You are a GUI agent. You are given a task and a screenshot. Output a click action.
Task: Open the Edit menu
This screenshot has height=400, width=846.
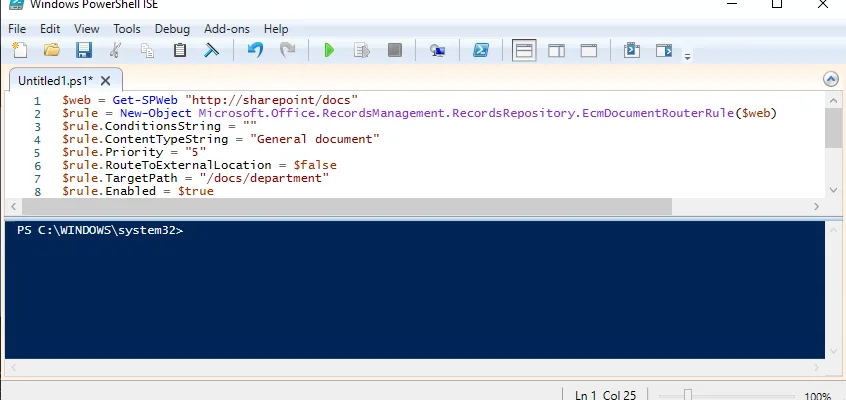click(x=50, y=29)
